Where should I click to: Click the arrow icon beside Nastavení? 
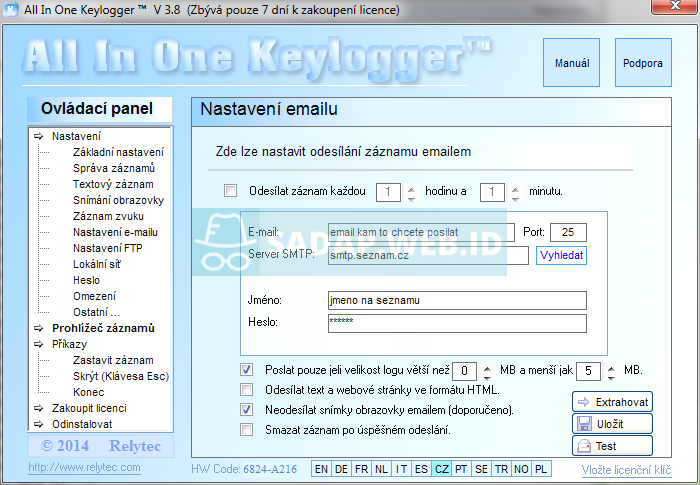click(39, 136)
